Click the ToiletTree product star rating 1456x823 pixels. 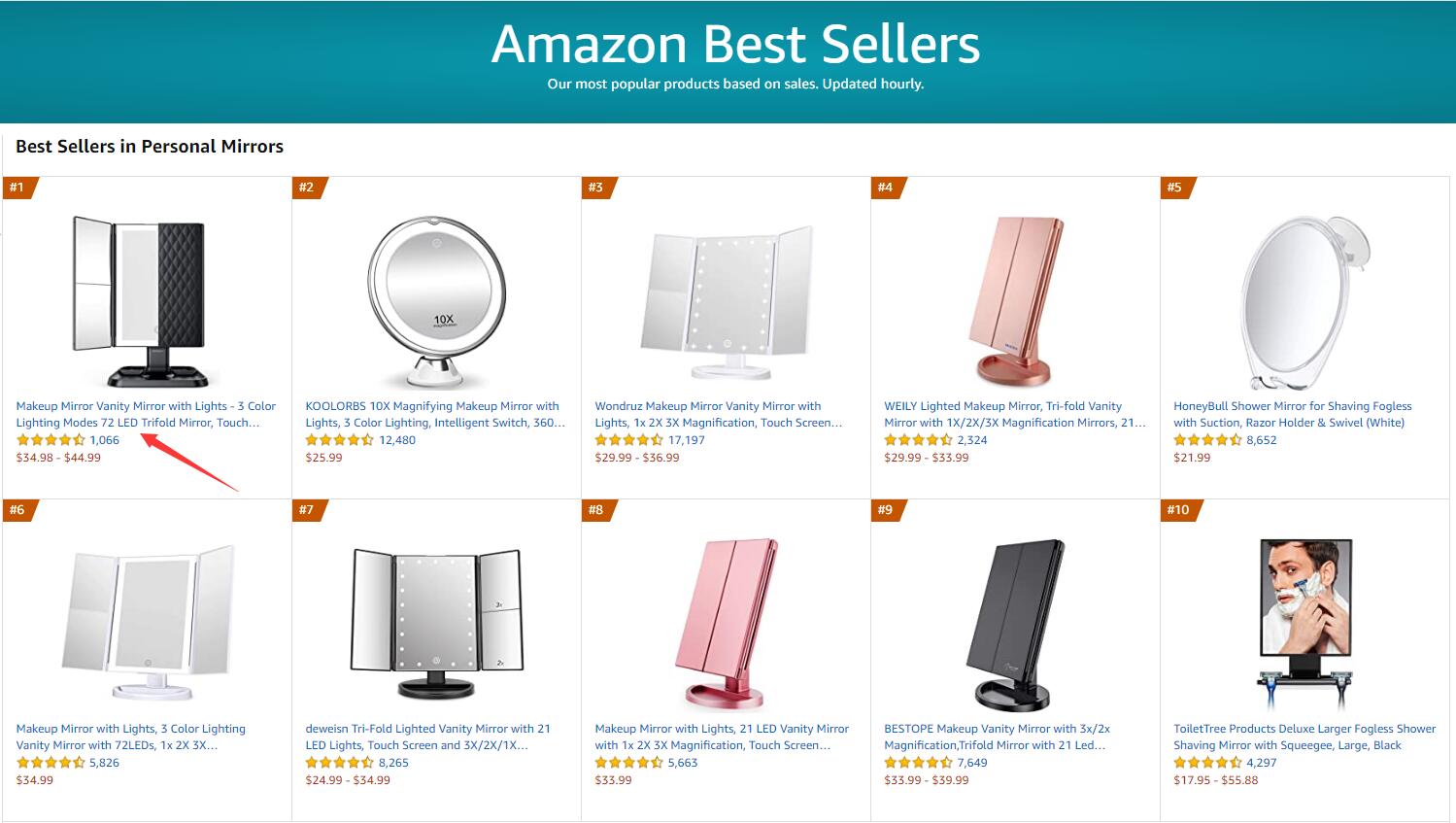tap(1208, 763)
